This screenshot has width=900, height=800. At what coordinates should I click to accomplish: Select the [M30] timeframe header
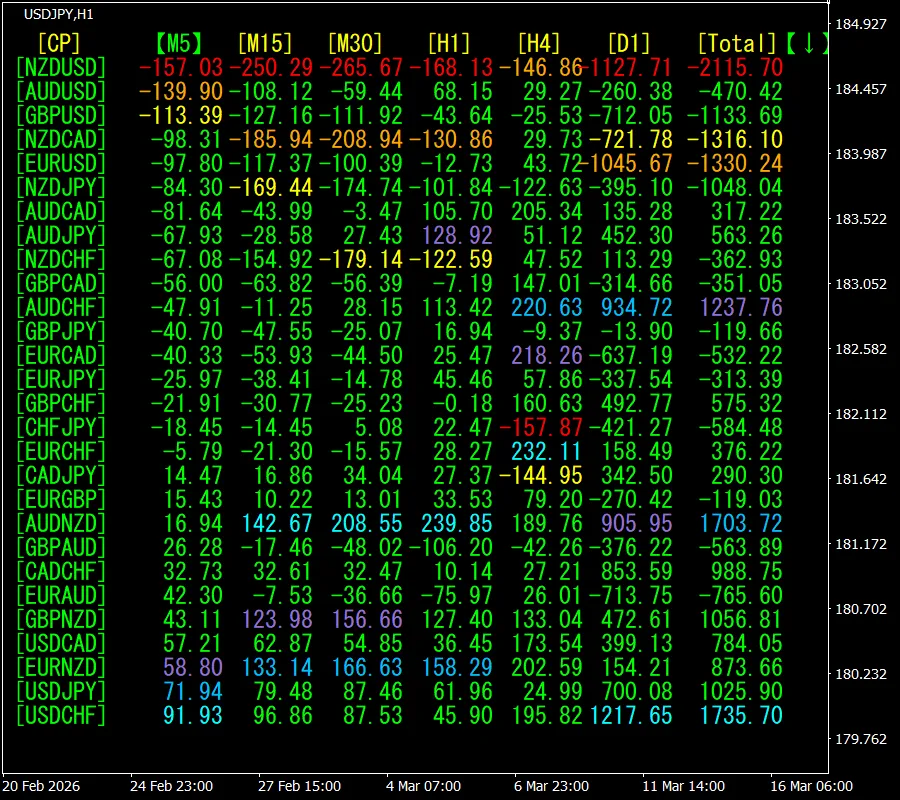point(355,43)
